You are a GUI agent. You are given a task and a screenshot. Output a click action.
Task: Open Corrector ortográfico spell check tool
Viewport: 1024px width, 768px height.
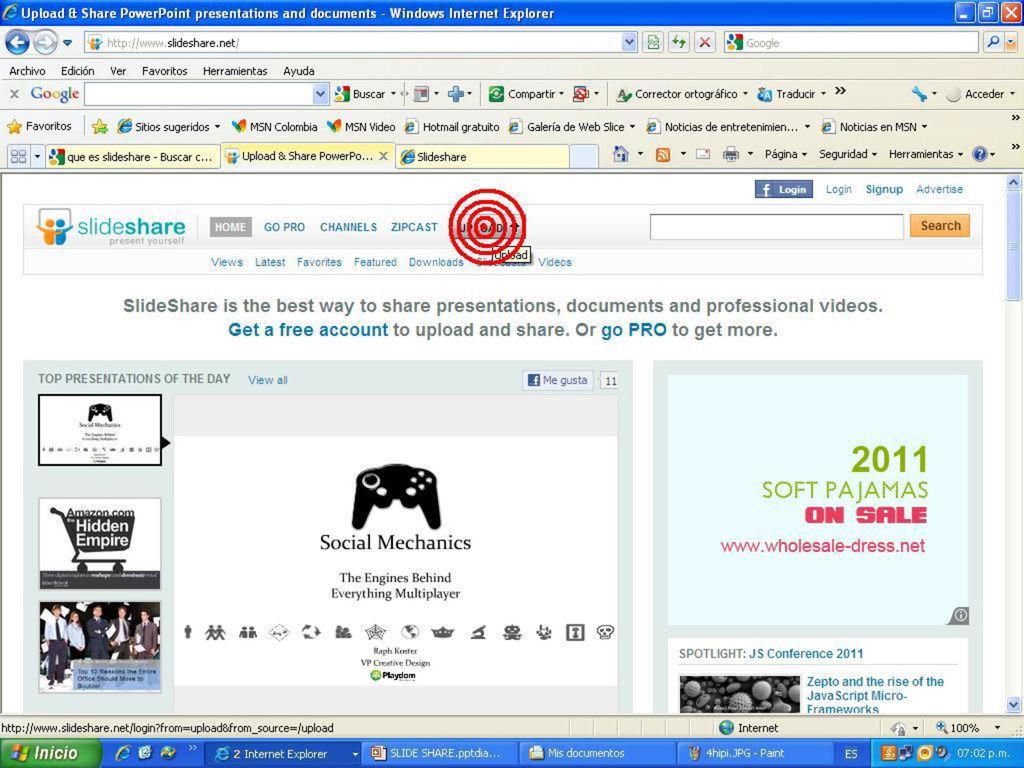pyautogui.click(x=682, y=94)
